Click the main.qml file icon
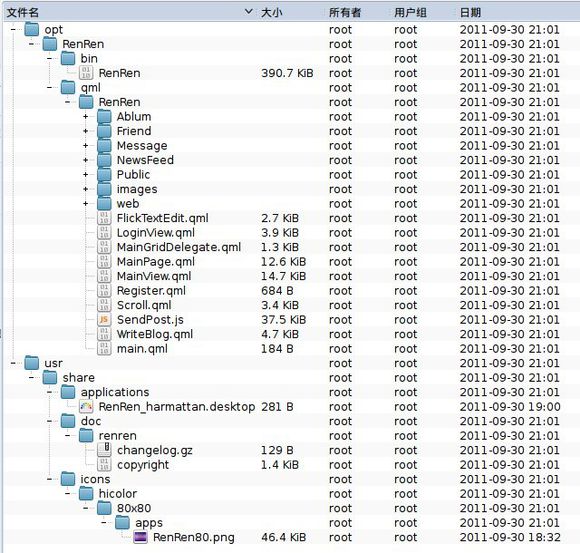Viewport: 580px width, 553px height. pyautogui.click(x=104, y=348)
